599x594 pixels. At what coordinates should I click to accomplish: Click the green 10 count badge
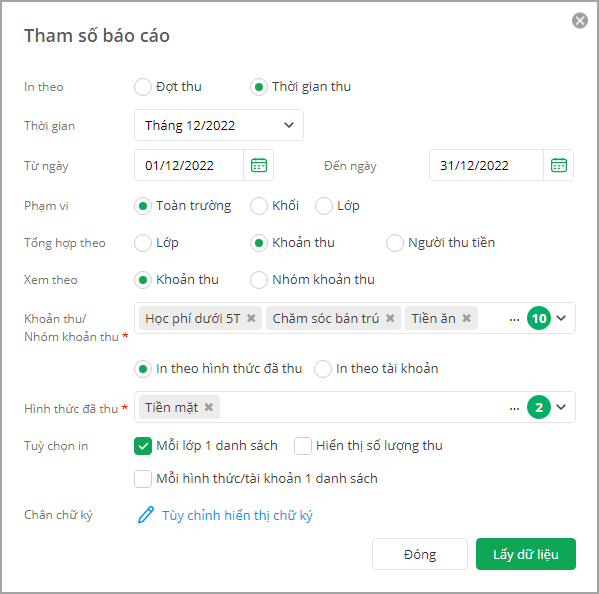tap(539, 318)
